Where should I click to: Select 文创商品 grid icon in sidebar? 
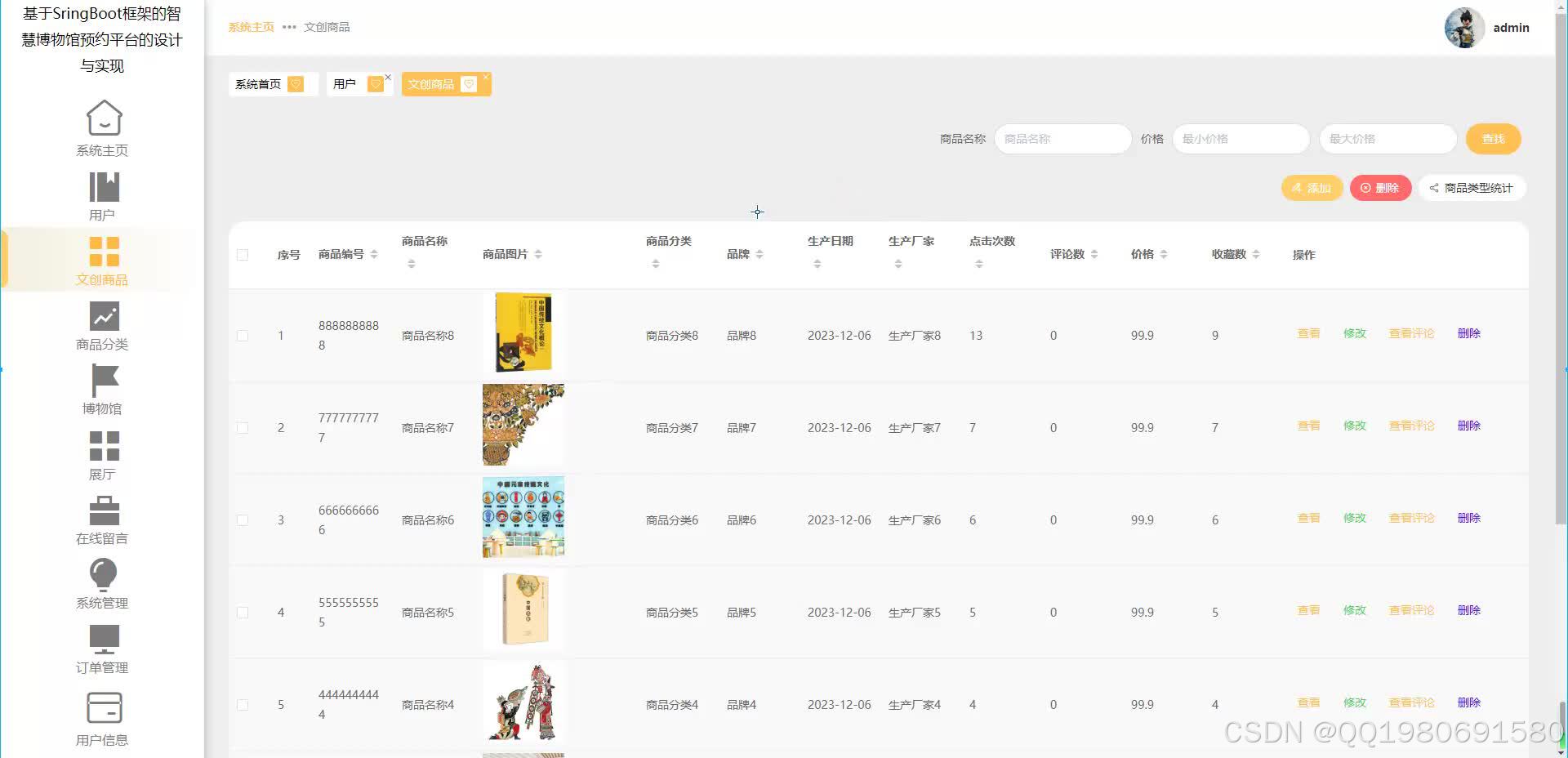(x=104, y=252)
